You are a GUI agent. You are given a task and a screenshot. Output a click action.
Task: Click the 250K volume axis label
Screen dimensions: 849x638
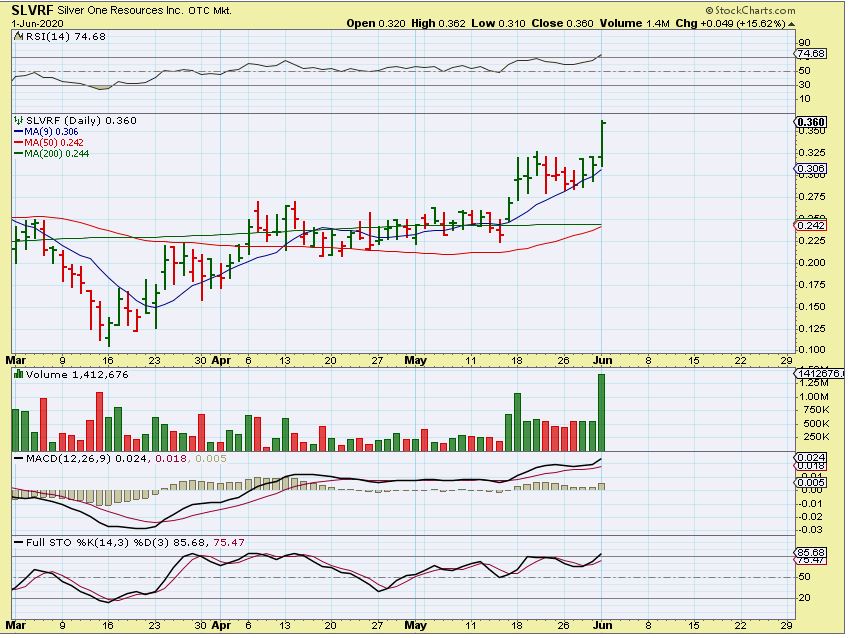pyautogui.click(x=815, y=437)
